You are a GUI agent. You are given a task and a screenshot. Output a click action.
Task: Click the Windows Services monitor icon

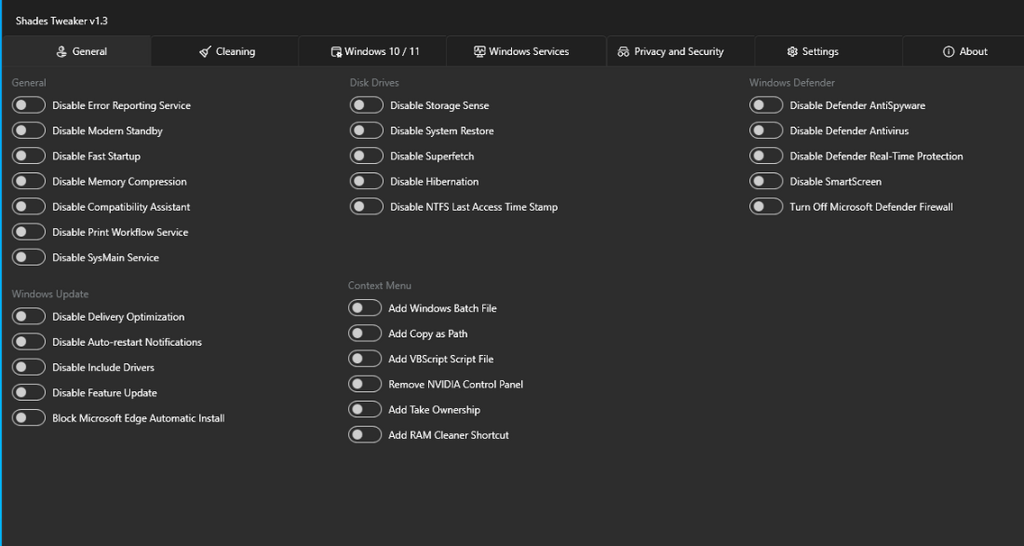(479, 52)
